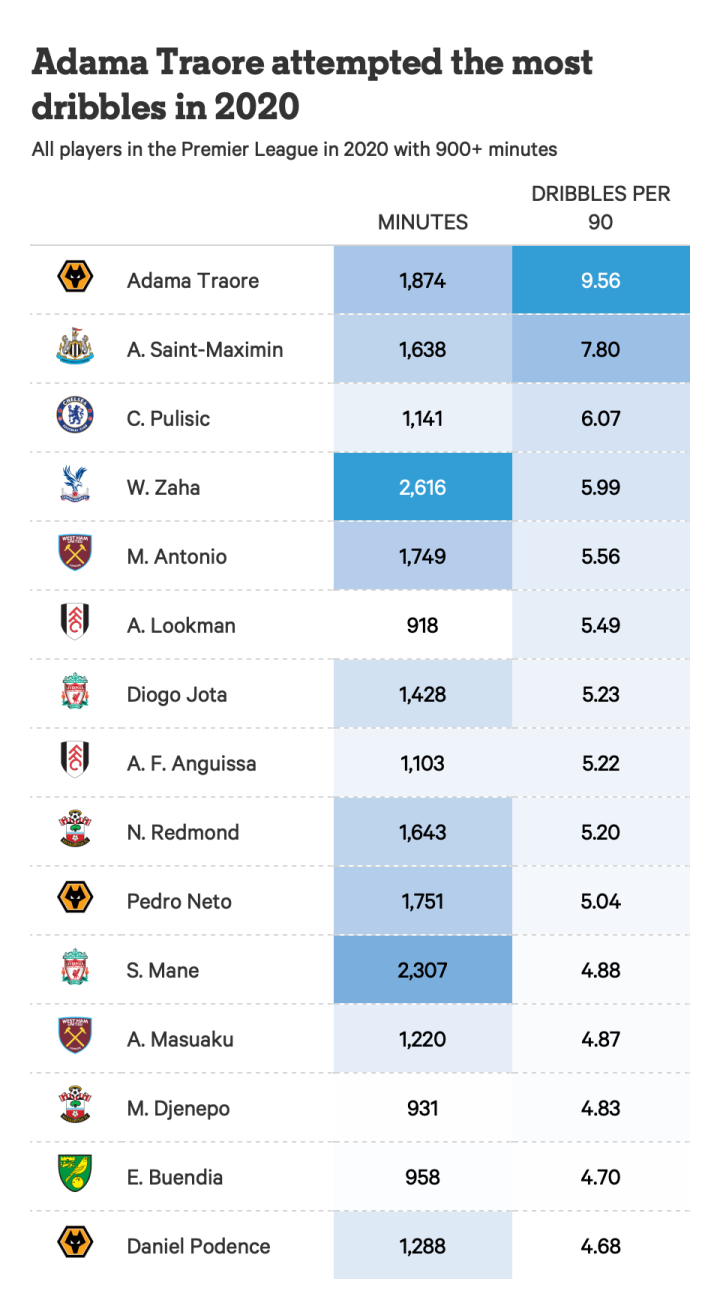Screen dimensions: 720x1312
Task: Click the Newcastle crest beside A. Saint-Maximin
Action: pyautogui.click(x=75, y=348)
